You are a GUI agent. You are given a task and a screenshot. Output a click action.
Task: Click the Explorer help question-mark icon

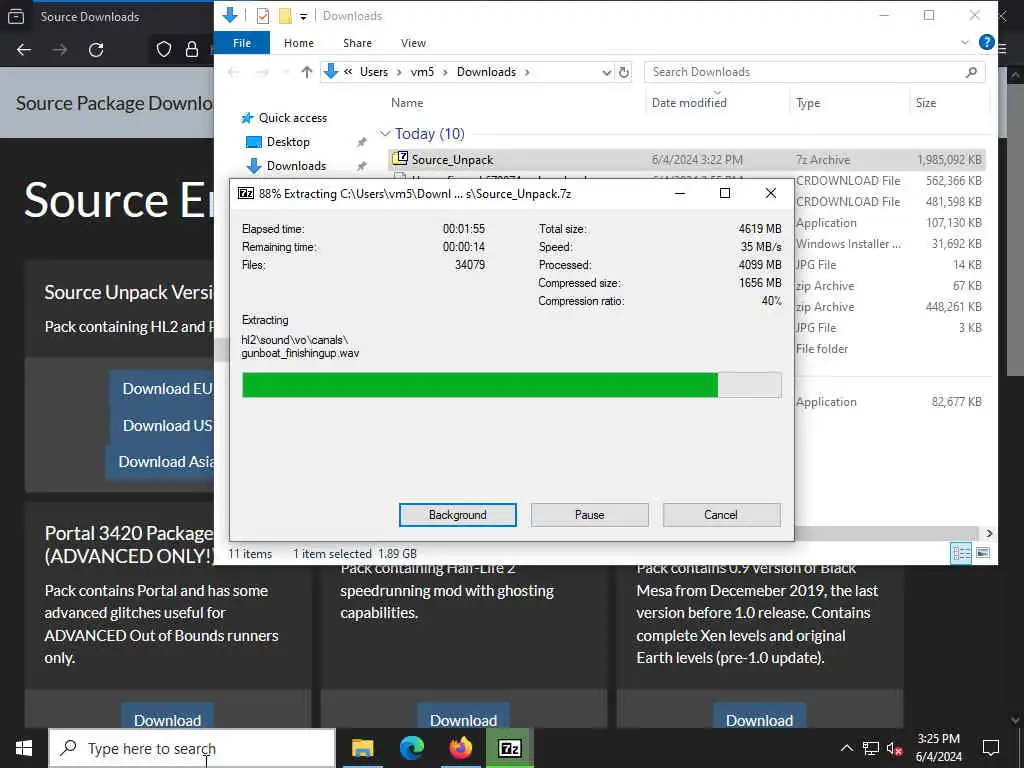click(986, 42)
